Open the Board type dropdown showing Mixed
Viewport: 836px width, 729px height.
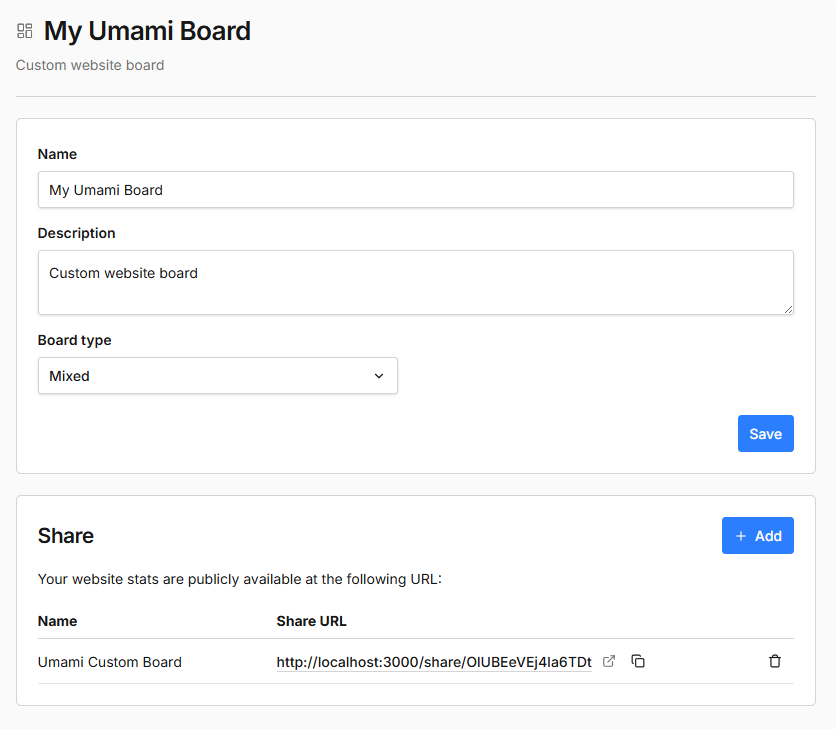tap(217, 376)
